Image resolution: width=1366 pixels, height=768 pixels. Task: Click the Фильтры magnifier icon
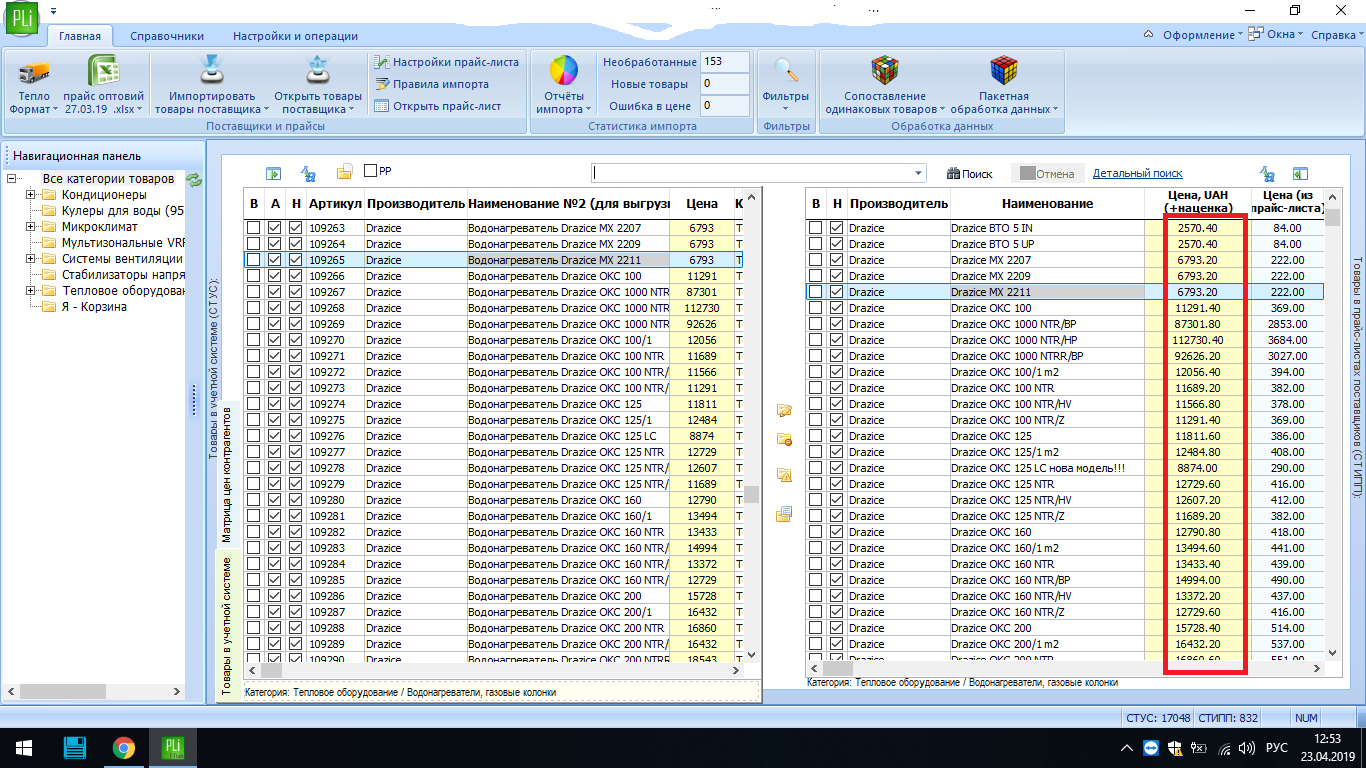coord(786,70)
